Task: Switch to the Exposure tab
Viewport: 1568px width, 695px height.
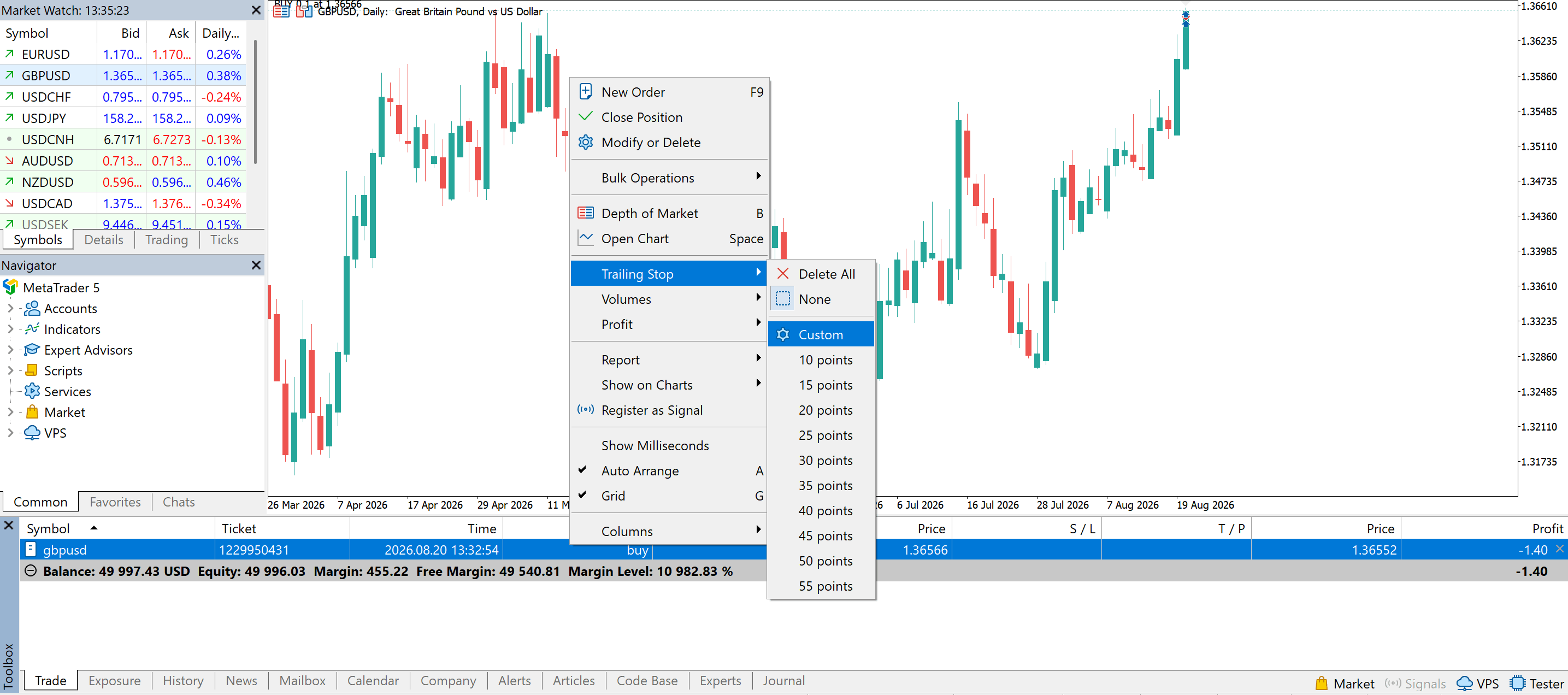Action: 114,680
